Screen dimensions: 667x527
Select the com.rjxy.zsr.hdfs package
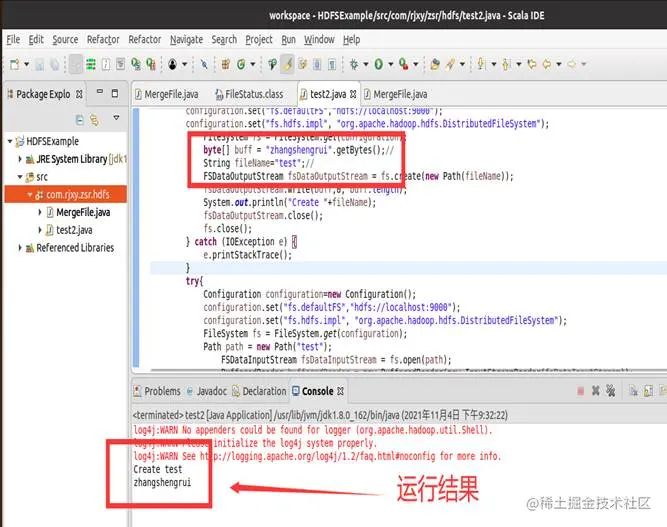click(66, 195)
